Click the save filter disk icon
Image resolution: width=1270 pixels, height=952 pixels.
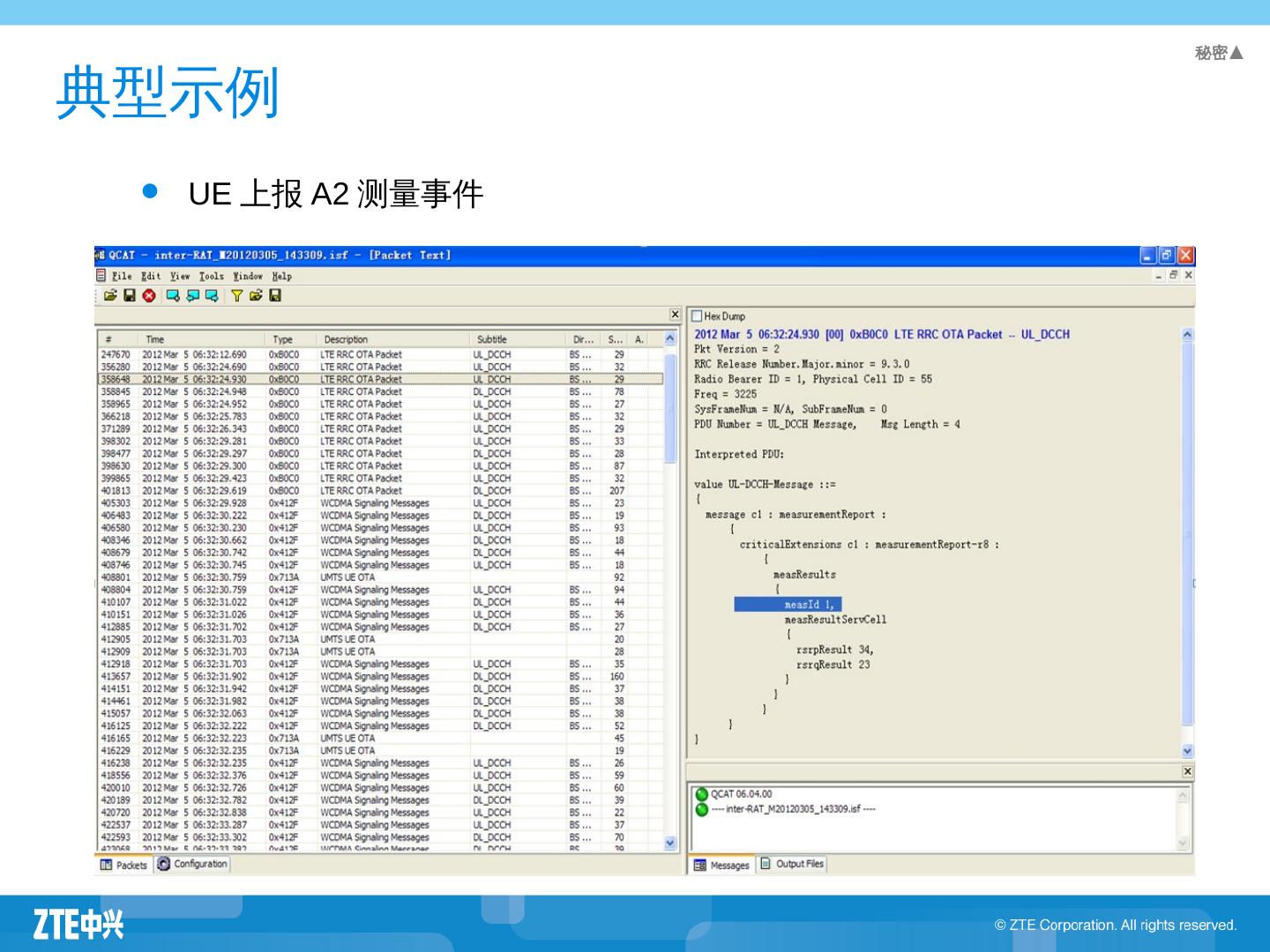275,296
